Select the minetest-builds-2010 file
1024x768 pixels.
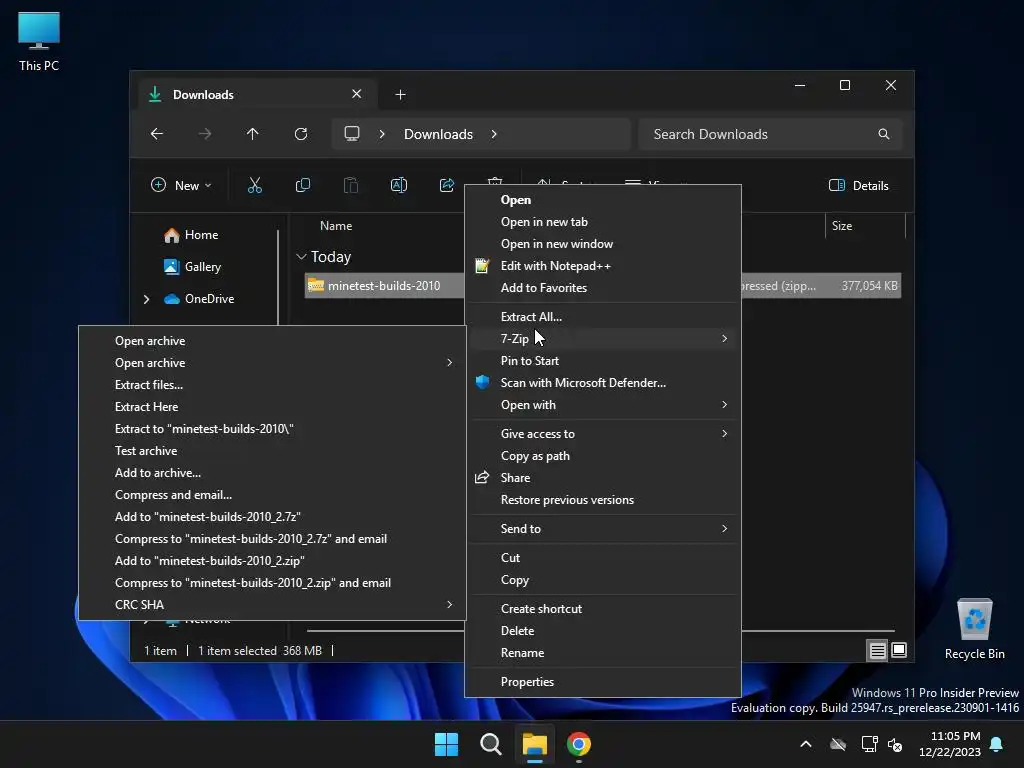coord(384,285)
